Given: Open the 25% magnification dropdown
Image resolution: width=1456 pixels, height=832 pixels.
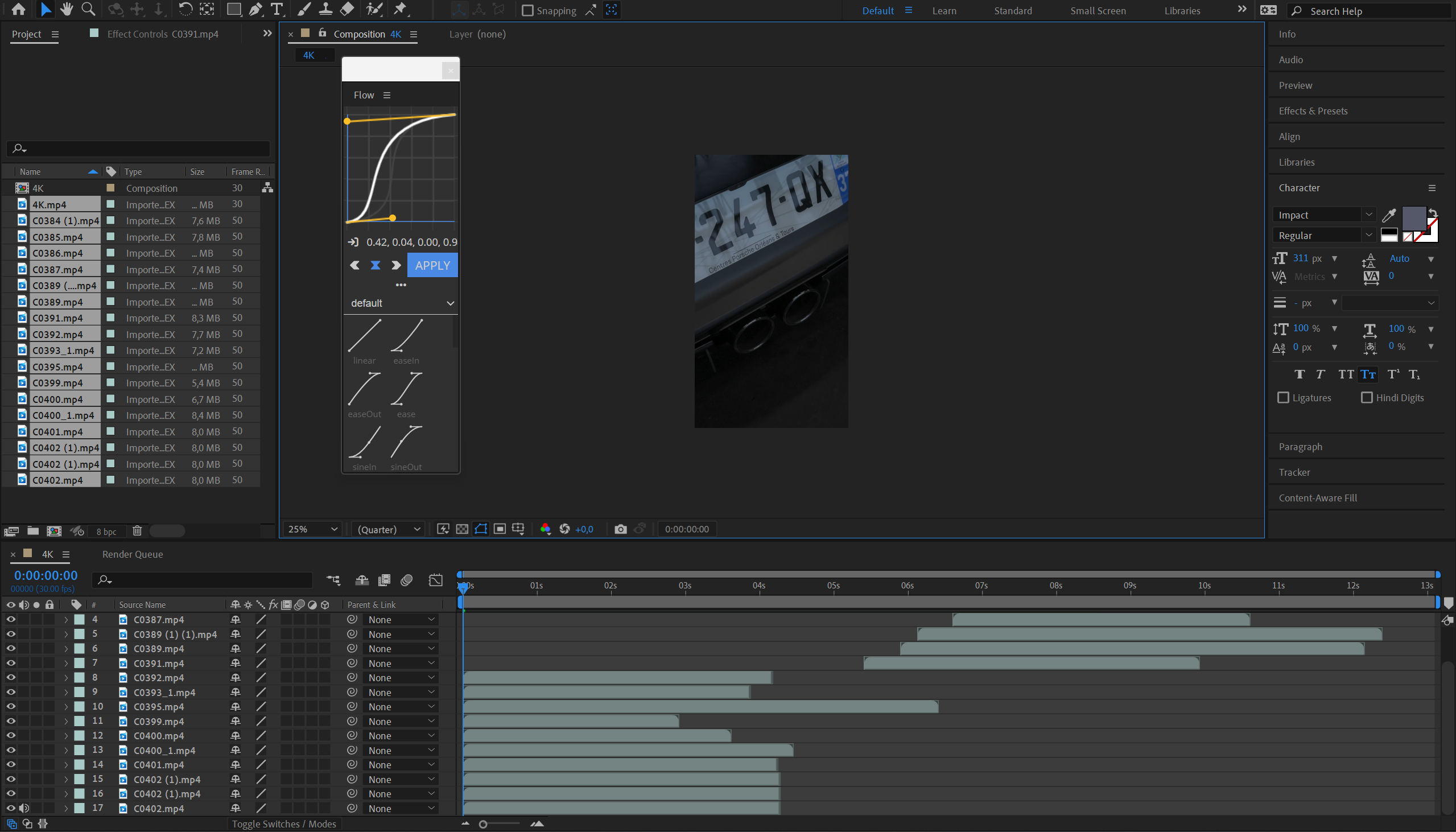Looking at the screenshot, I should (312, 529).
